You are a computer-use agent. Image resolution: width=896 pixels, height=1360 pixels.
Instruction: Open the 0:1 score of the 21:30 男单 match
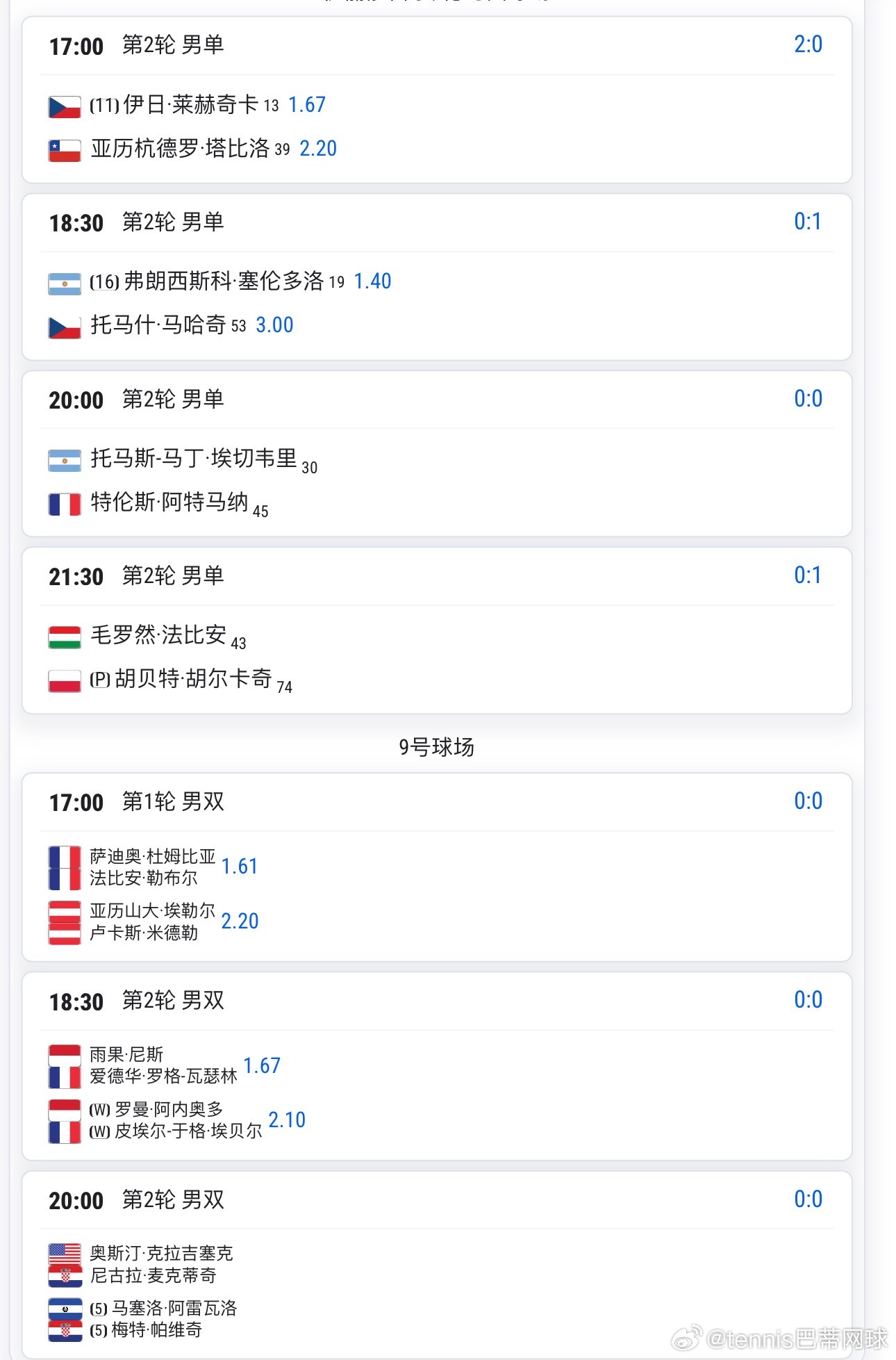(x=808, y=575)
